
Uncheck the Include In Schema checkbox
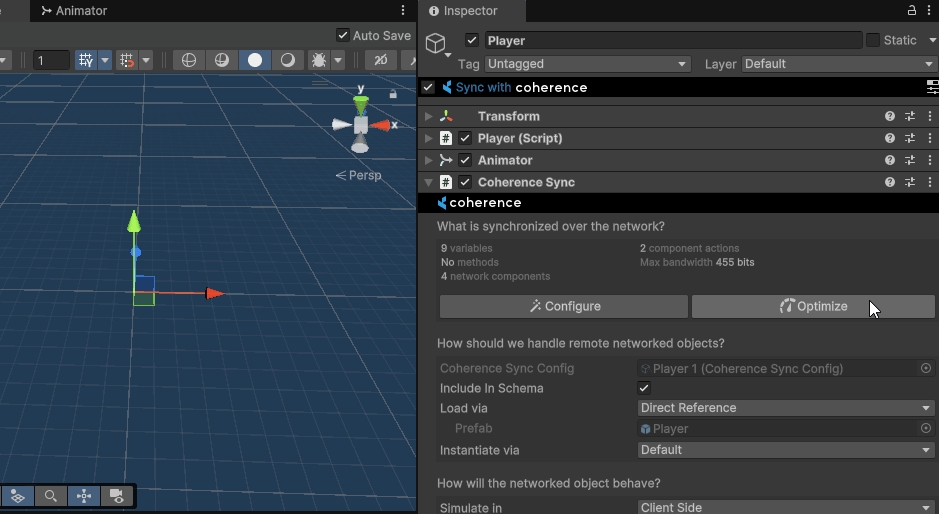tap(644, 388)
